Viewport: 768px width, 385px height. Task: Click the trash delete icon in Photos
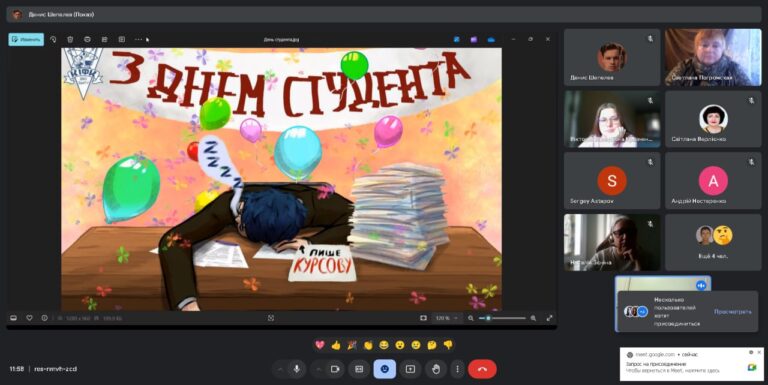(x=70, y=39)
